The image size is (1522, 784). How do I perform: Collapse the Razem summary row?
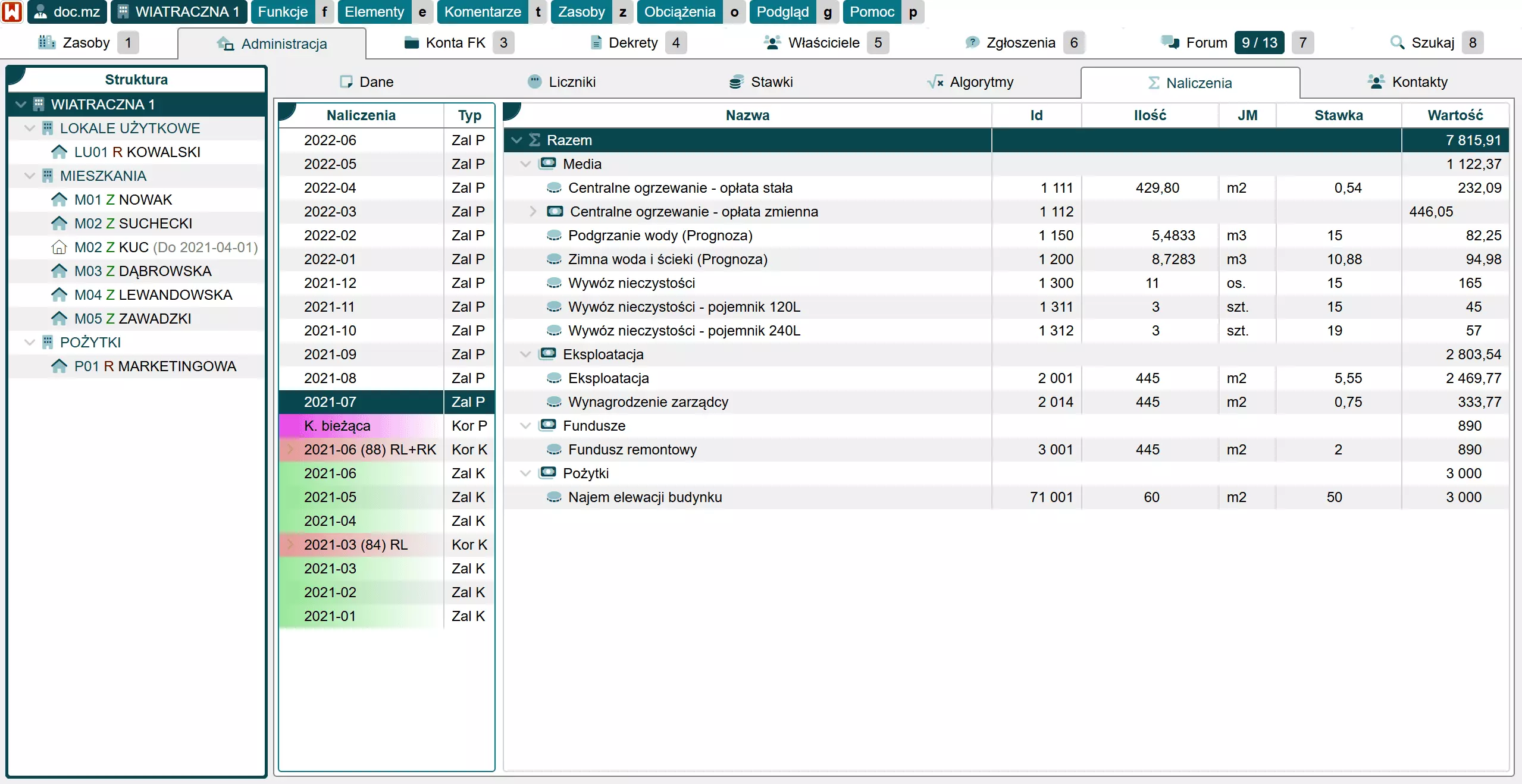click(516, 140)
